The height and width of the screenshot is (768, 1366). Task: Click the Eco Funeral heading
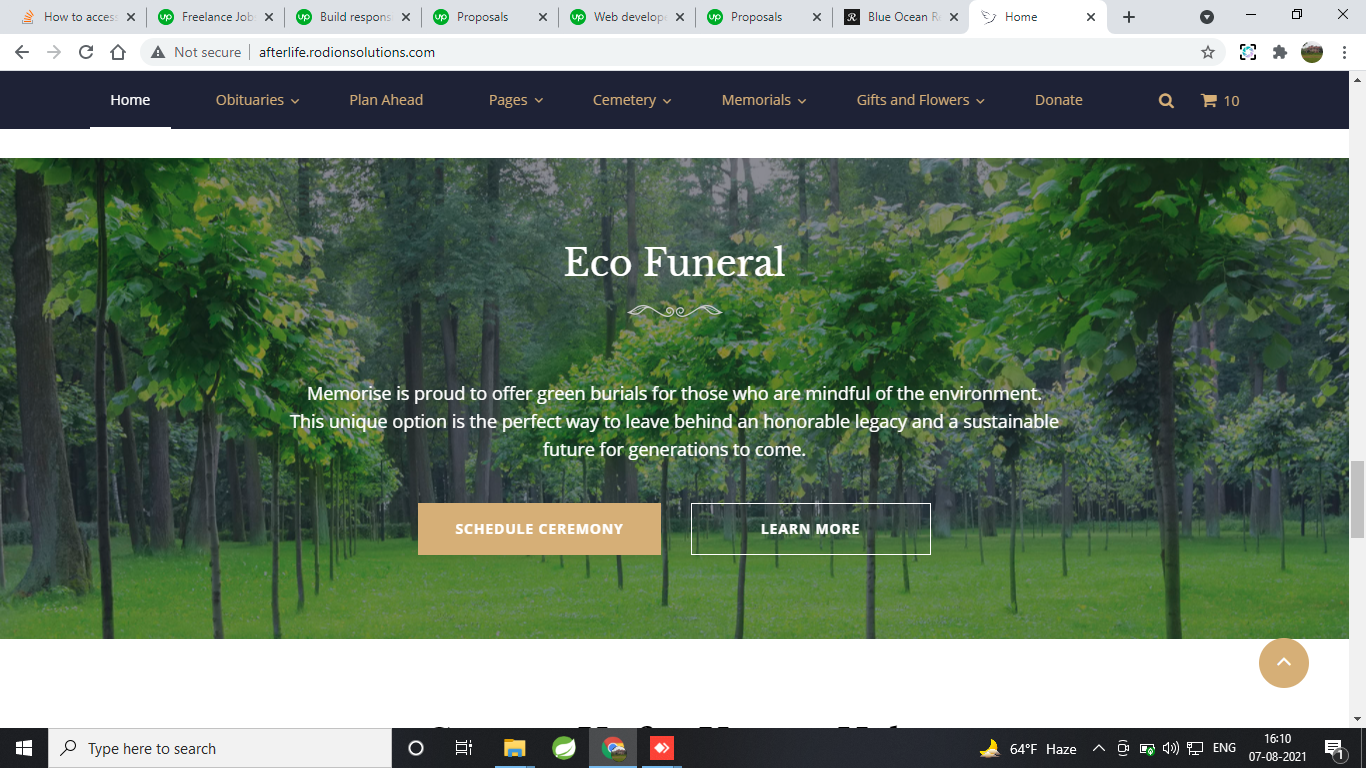click(x=674, y=262)
